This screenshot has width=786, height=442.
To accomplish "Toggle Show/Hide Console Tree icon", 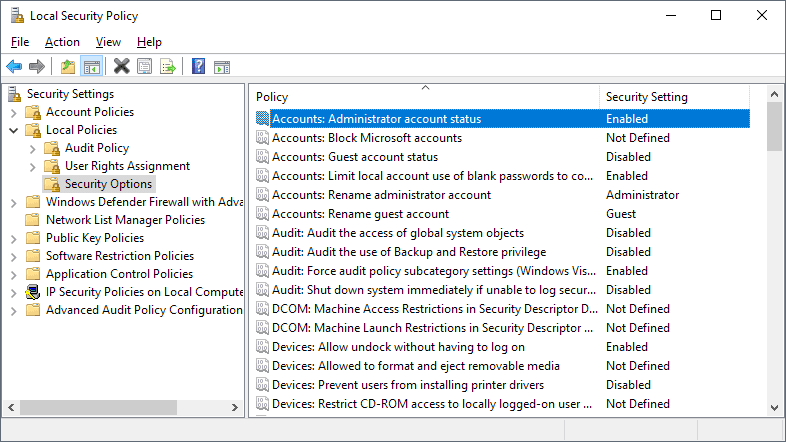I will (92, 66).
